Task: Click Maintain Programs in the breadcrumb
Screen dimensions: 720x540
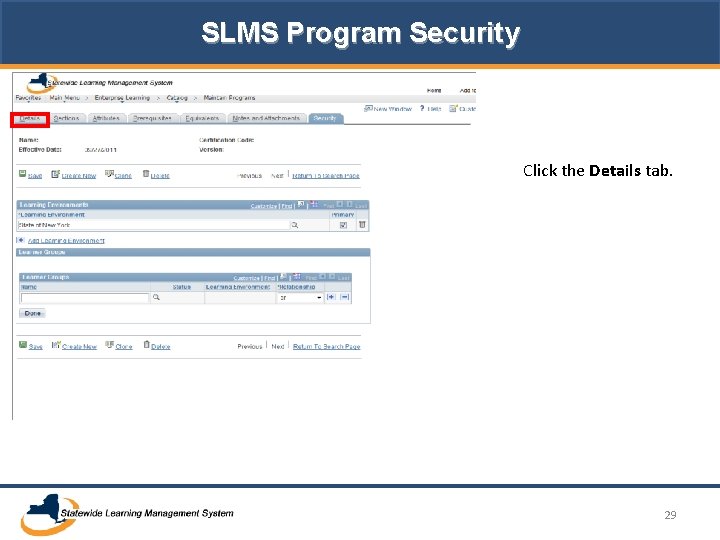Action: tap(229, 98)
